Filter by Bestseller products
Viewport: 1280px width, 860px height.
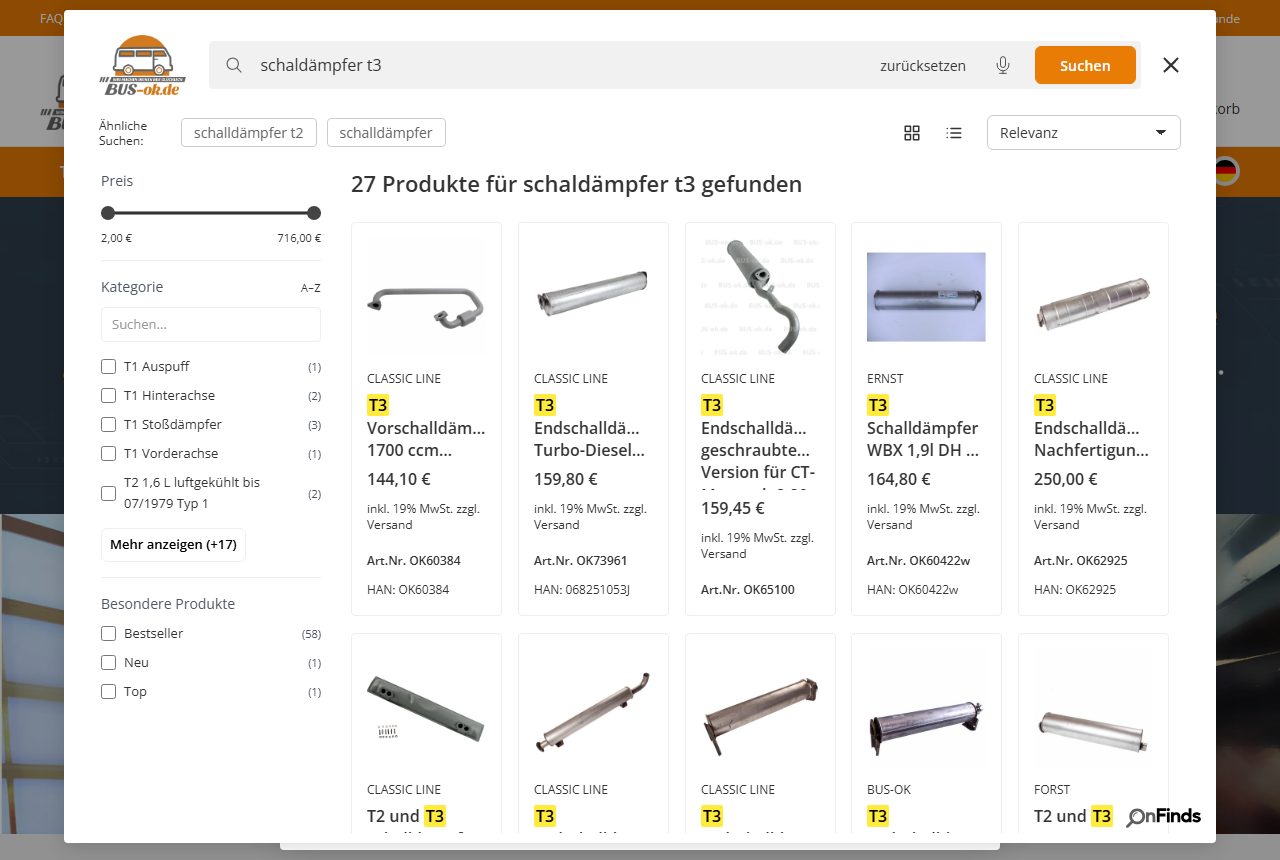click(x=109, y=633)
